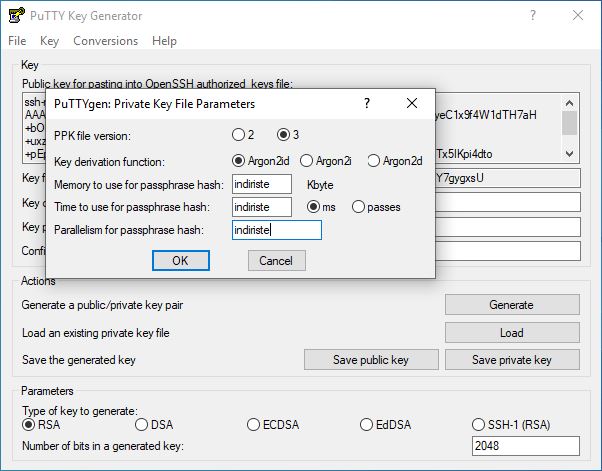
Task: Click the Generate button
Action: click(512, 304)
